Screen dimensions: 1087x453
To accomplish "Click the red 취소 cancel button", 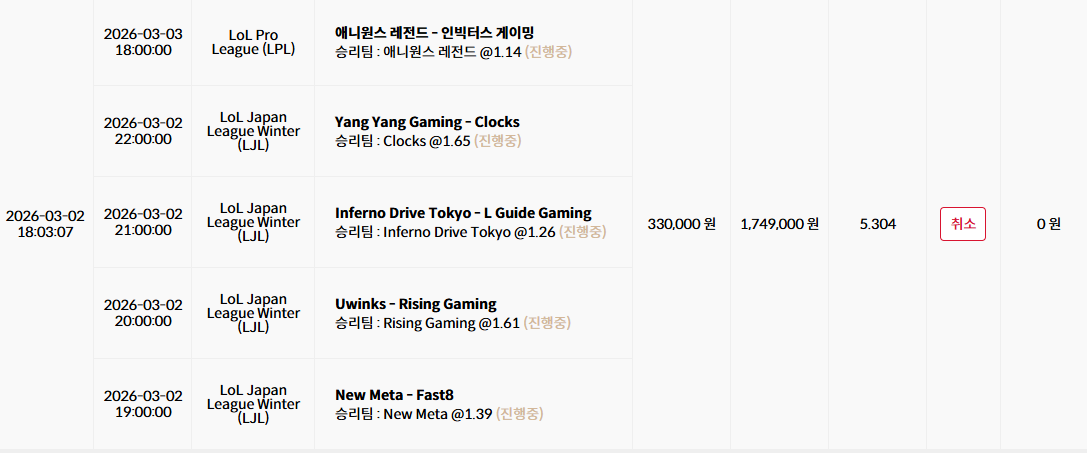I will point(962,224).
